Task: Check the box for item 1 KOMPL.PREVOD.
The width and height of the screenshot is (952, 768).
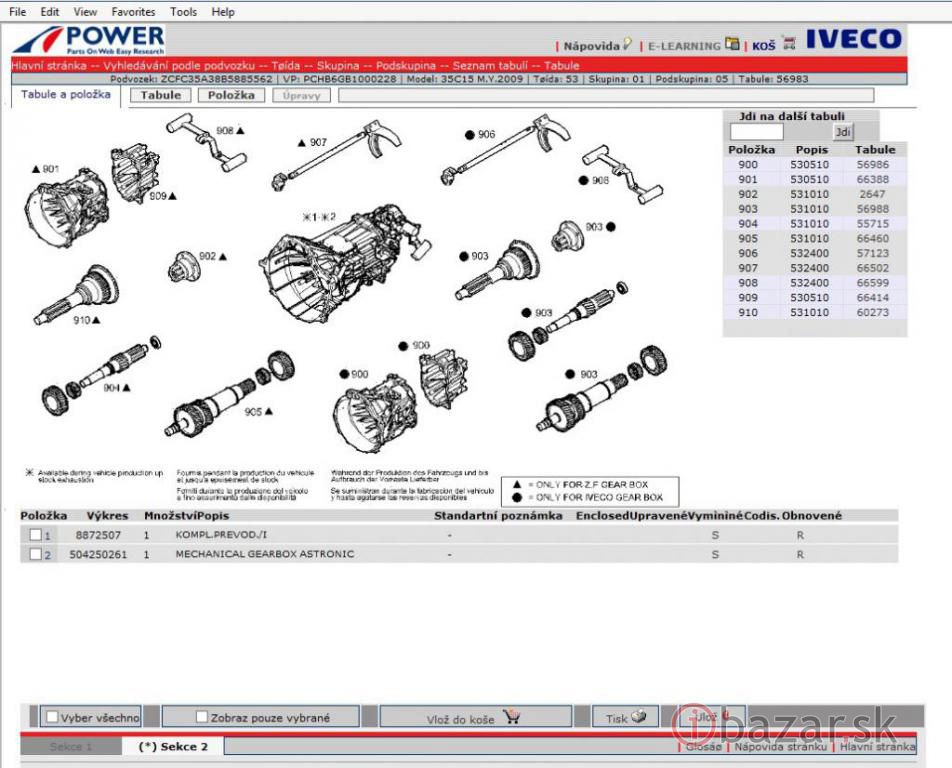Action: click(x=35, y=535)
